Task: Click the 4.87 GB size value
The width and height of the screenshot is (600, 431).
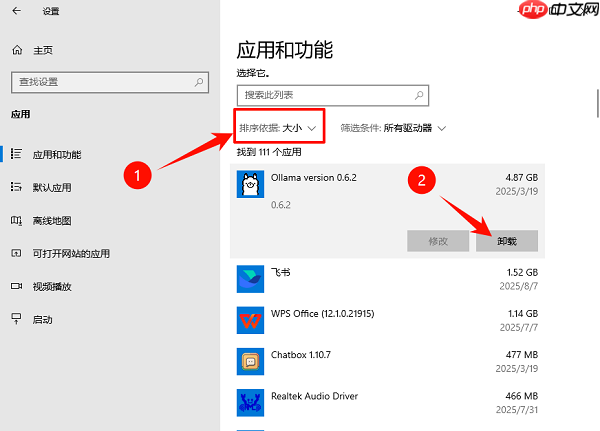Action: [522, 178]
